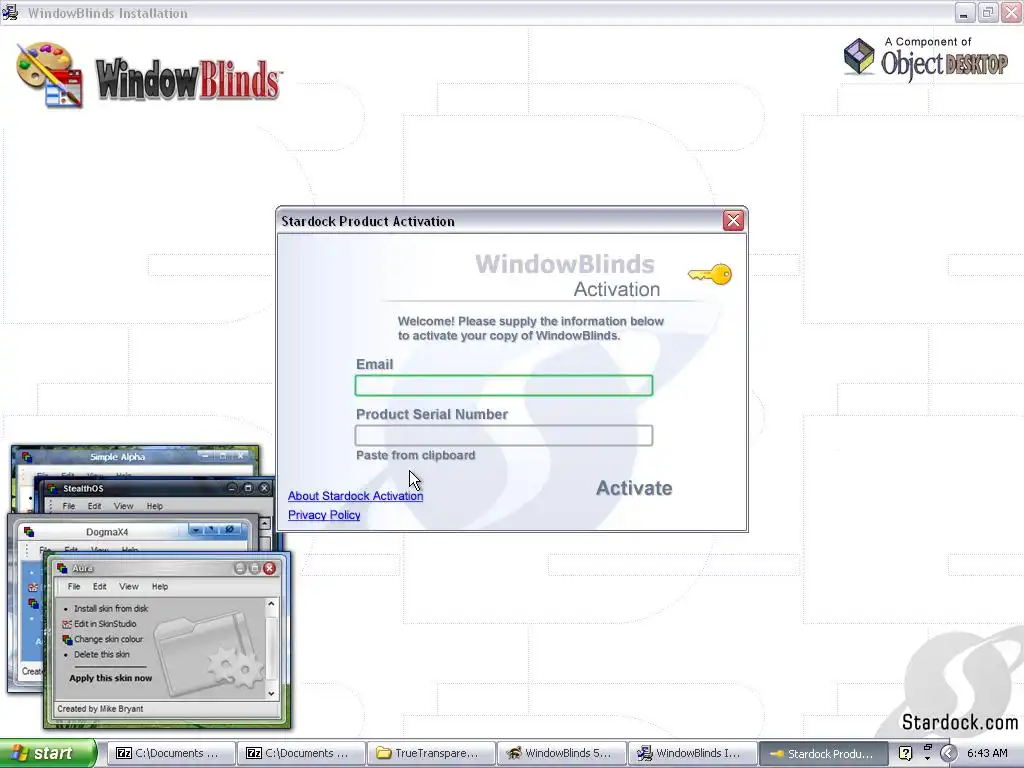1024x768 pixels.
Task: Click the Product Serial Number field
Action: (504, 435)
